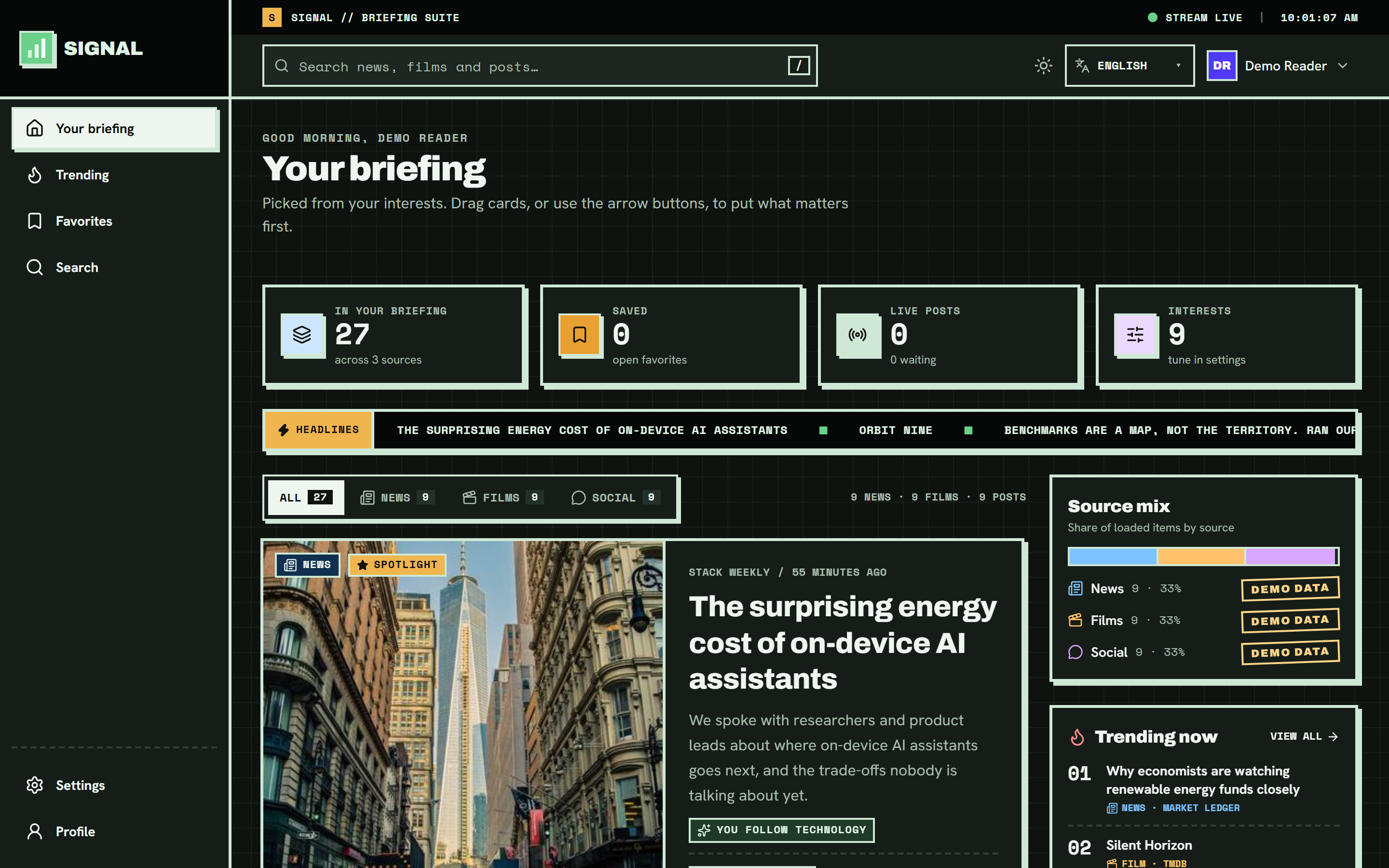Click the SPOTLIGHT star badge

tap(397, 565)
